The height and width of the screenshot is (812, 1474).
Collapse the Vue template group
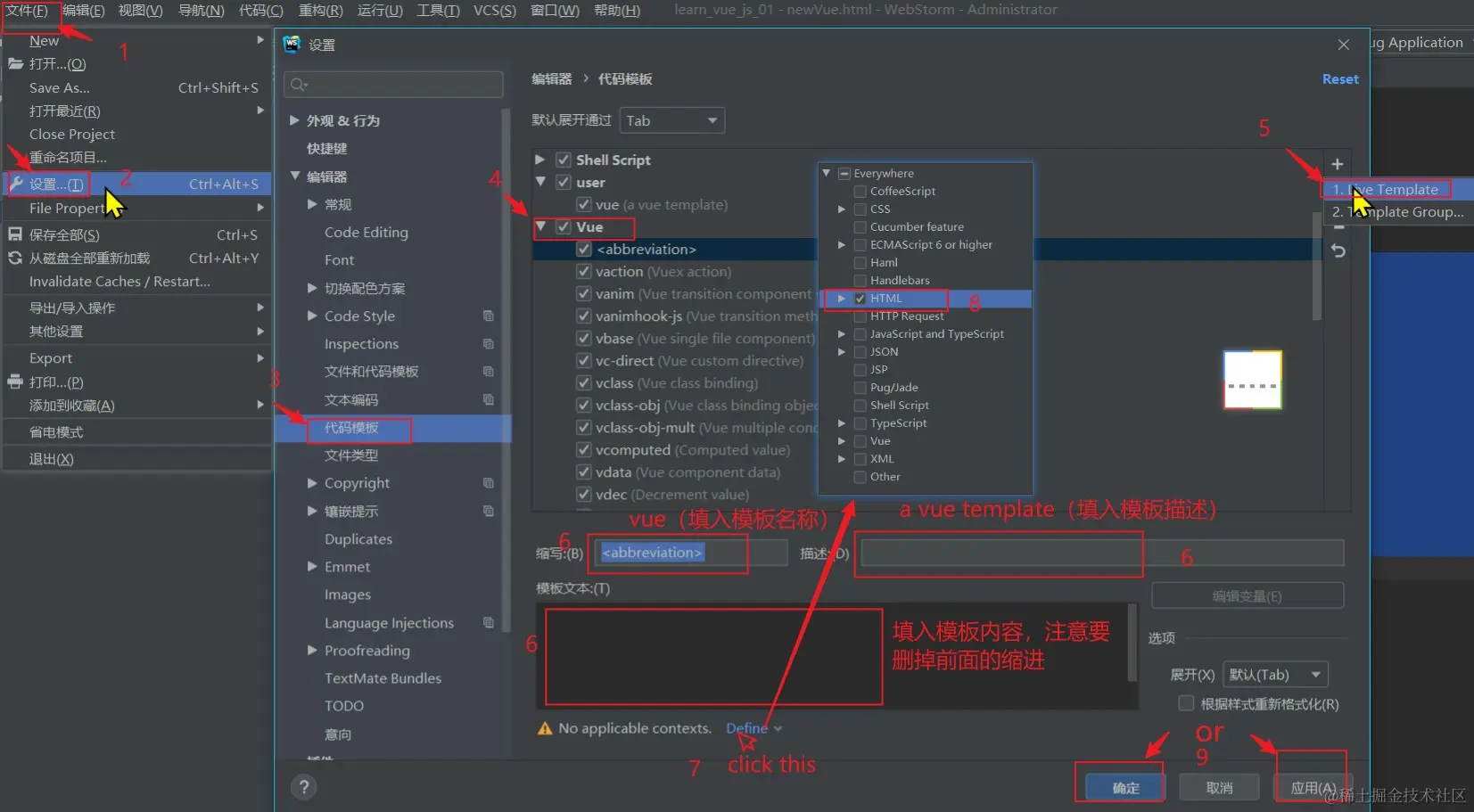click(540, 226)
